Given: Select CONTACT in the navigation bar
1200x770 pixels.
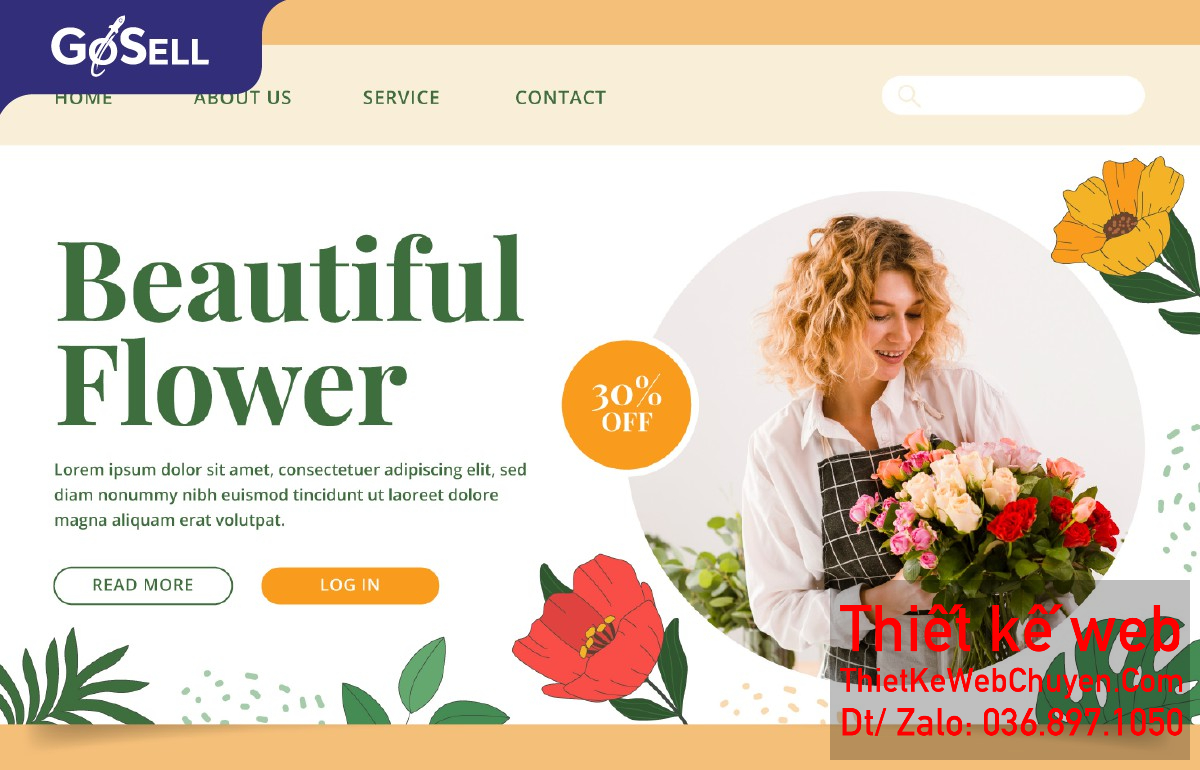Looking at the screenshot, I should click(x=560, y=98).
